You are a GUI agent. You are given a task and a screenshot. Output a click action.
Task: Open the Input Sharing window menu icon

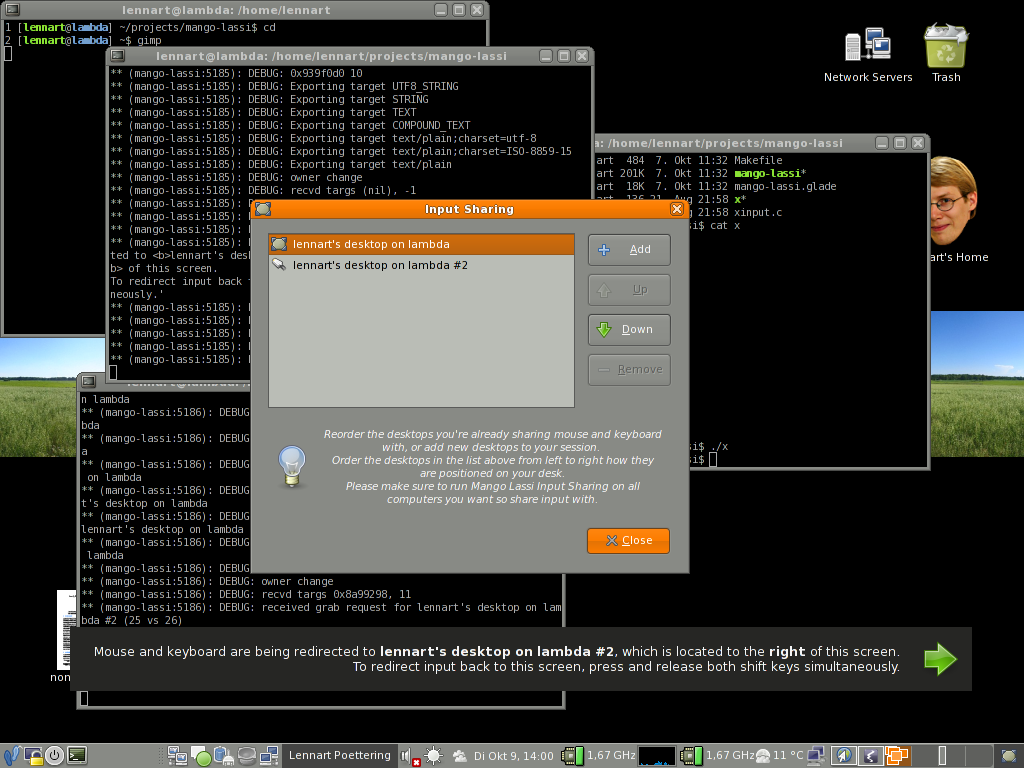[x=263, y=209]
